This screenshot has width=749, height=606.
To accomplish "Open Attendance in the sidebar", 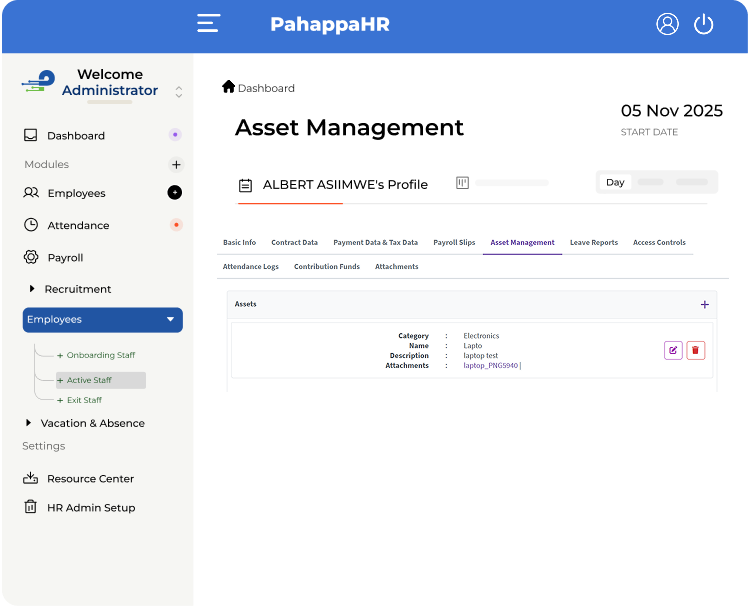I will (x=78, y=225).
